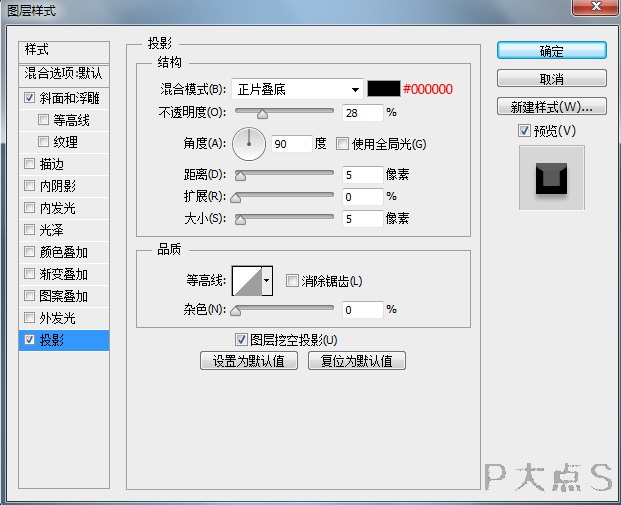
Task: Enable the 内阴影 style checkbox
Action: click(30, 185)
